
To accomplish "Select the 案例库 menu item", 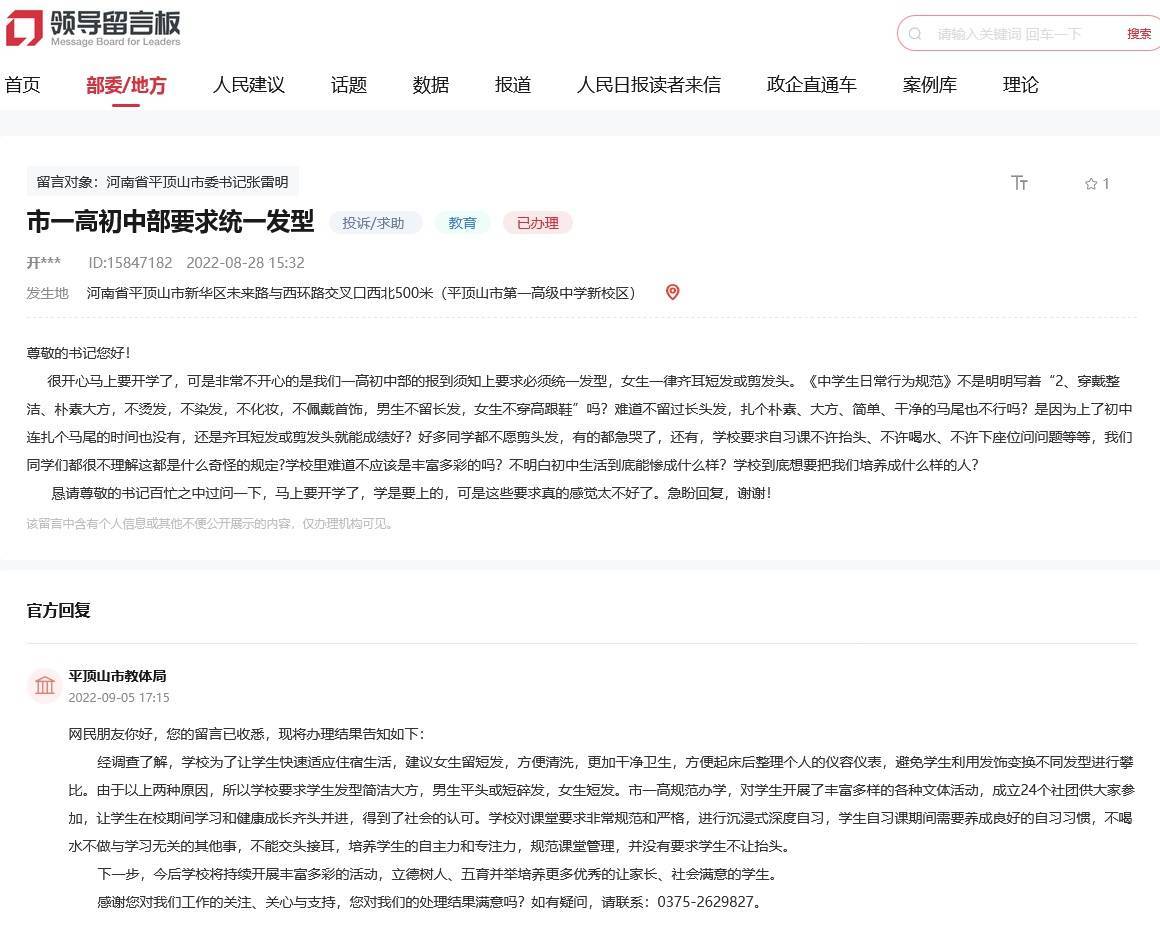I will pos(929,85).
